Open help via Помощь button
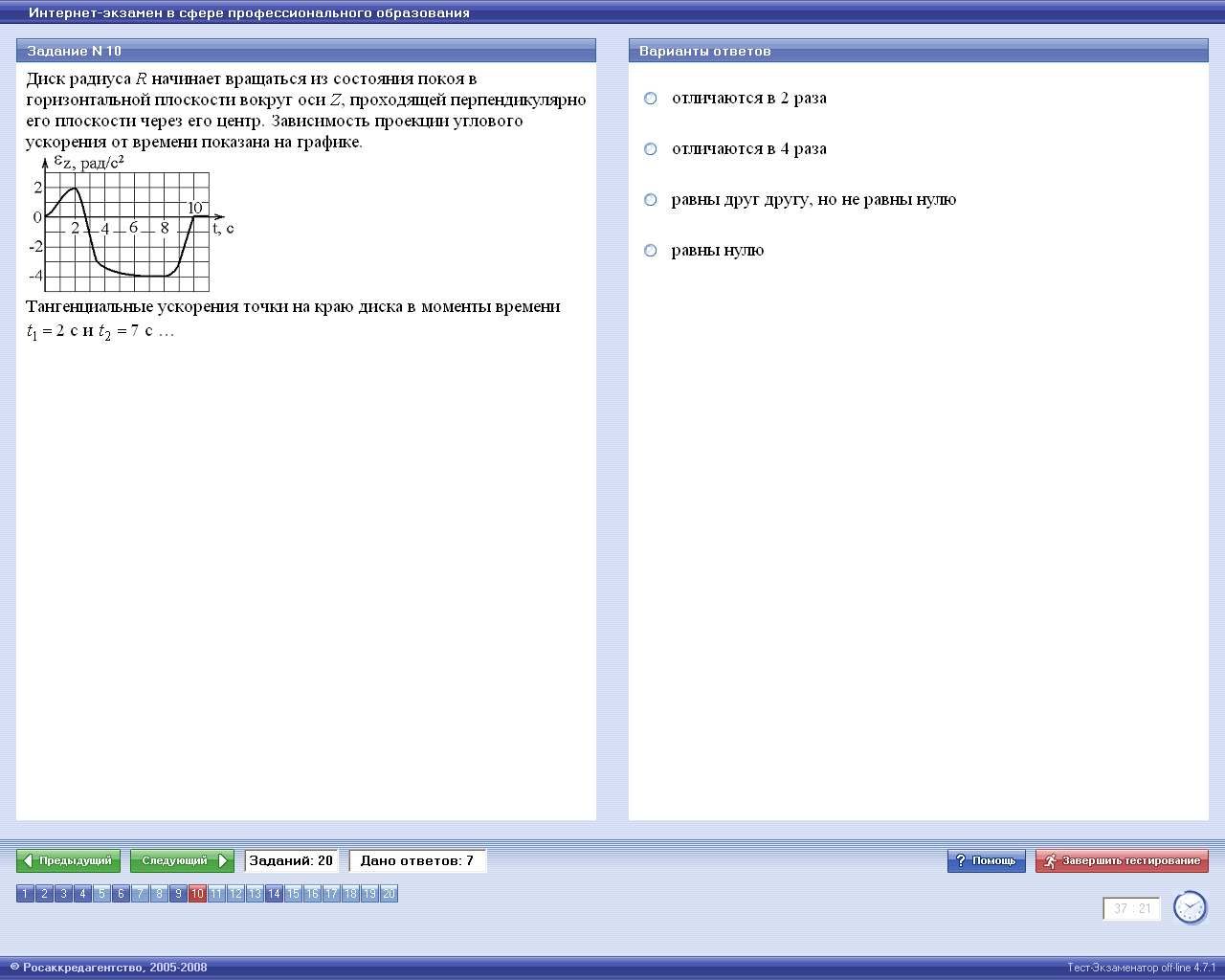This screenshot has width=1225, height=980. (987, 861)
